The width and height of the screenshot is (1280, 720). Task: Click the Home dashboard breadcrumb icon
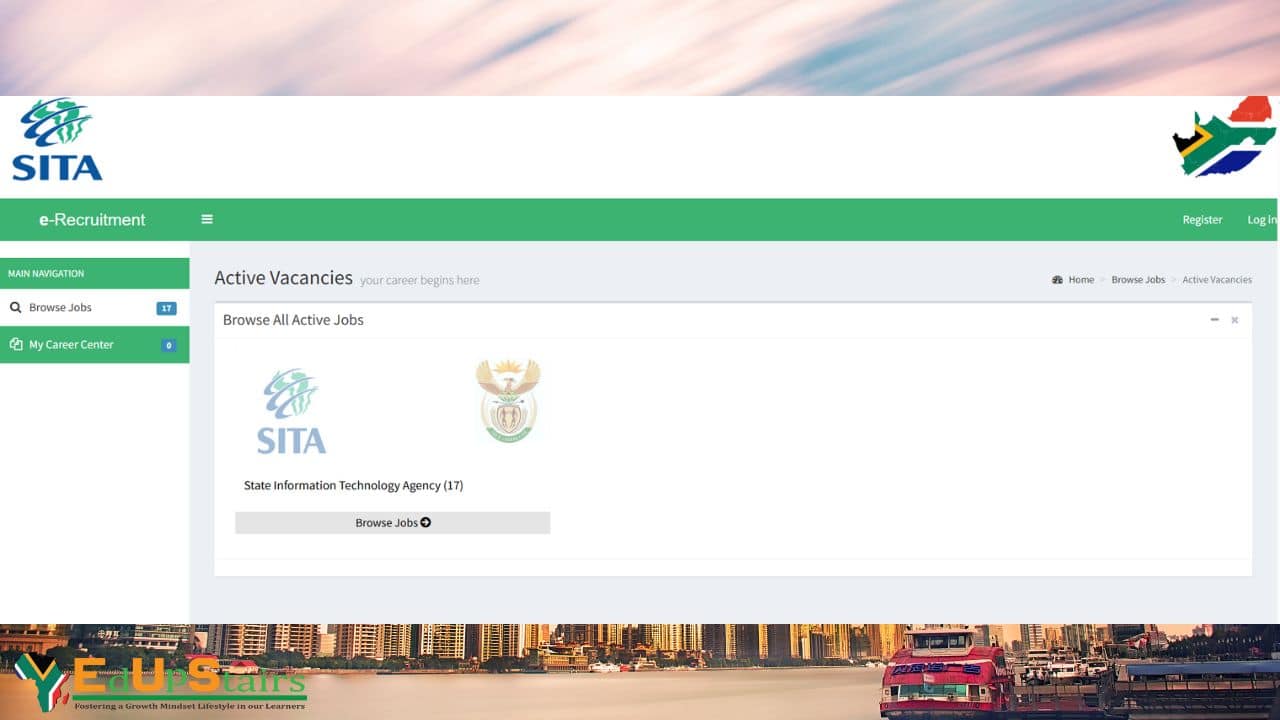coord(1057,280)
